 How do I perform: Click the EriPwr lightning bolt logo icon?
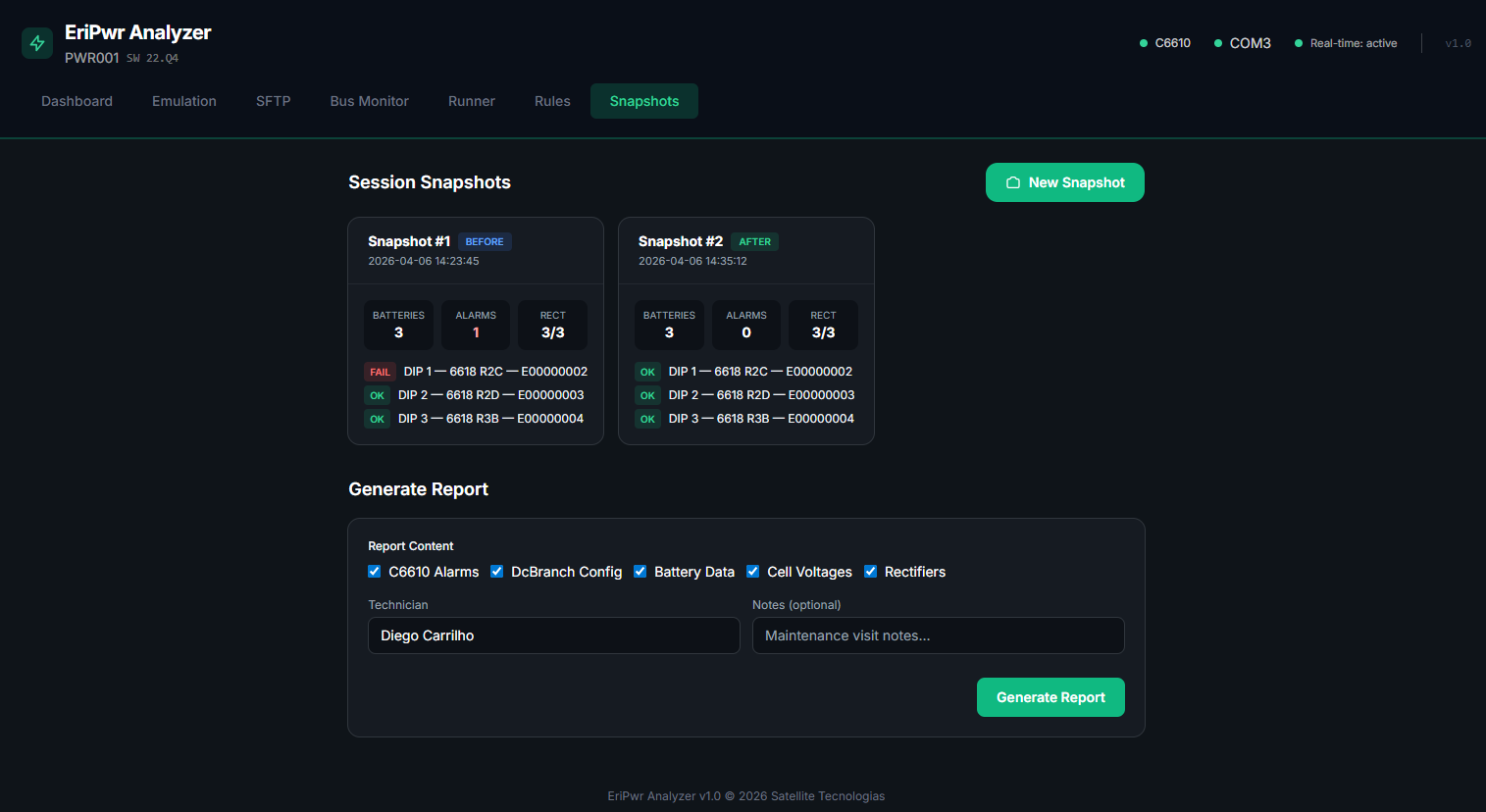click(37, 43)
